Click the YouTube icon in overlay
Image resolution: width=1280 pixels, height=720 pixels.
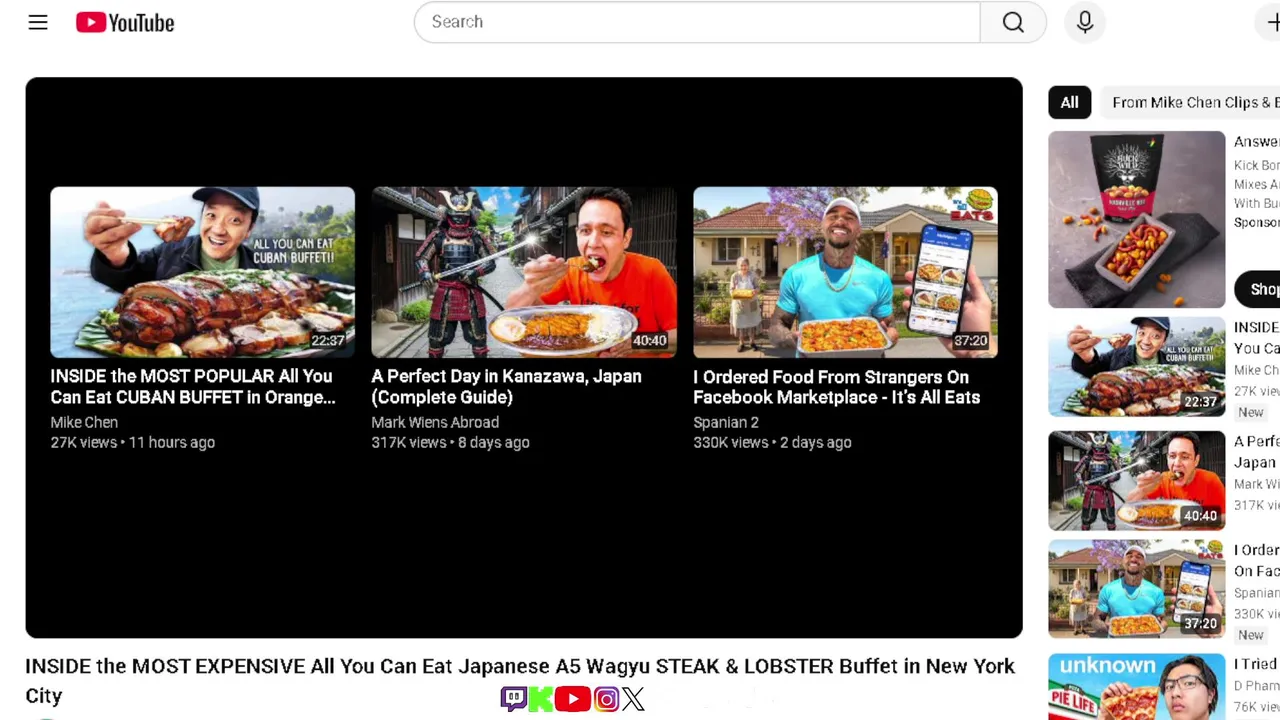click(x=572, y=698)
